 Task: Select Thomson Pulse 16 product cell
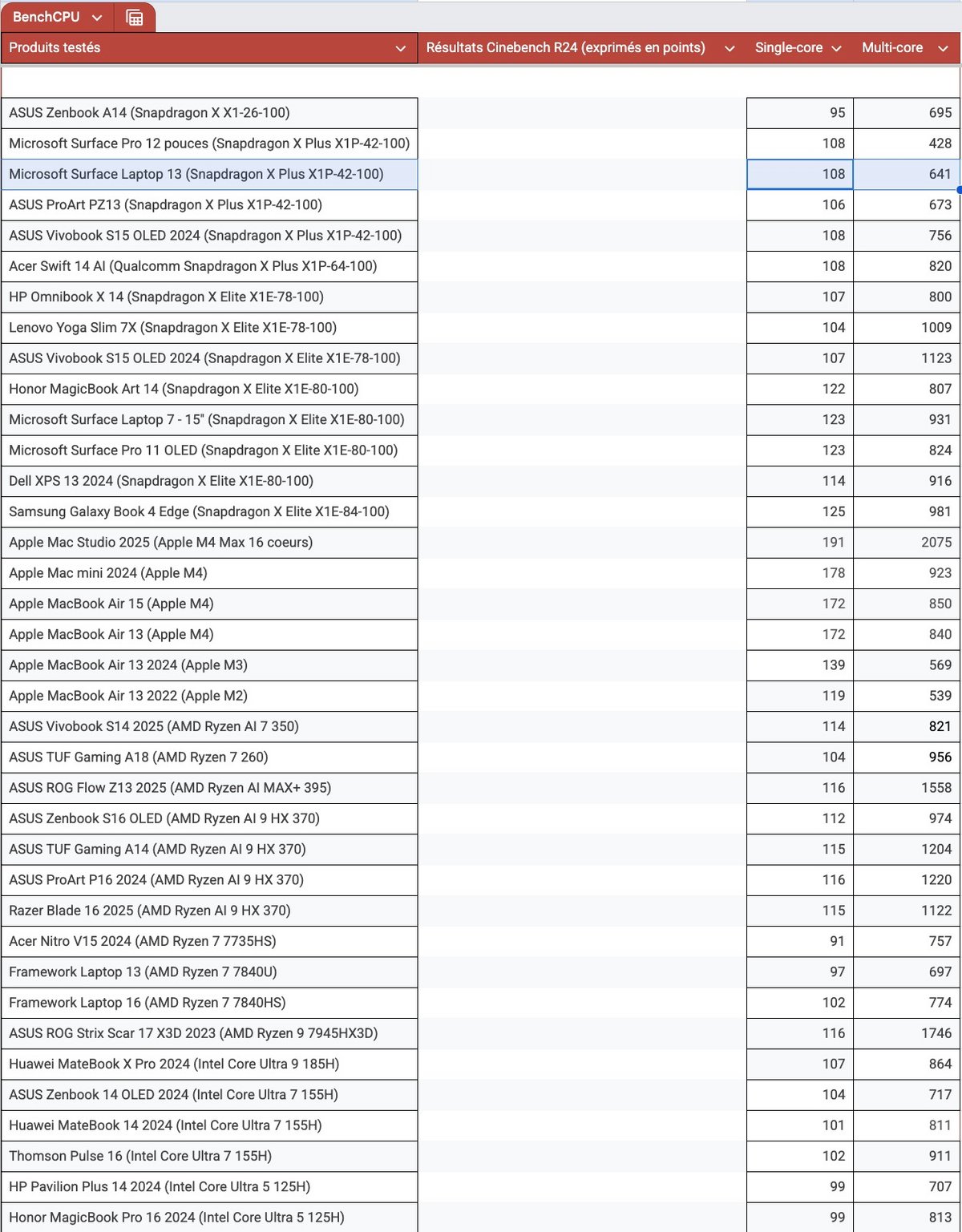click(209, 1156)
